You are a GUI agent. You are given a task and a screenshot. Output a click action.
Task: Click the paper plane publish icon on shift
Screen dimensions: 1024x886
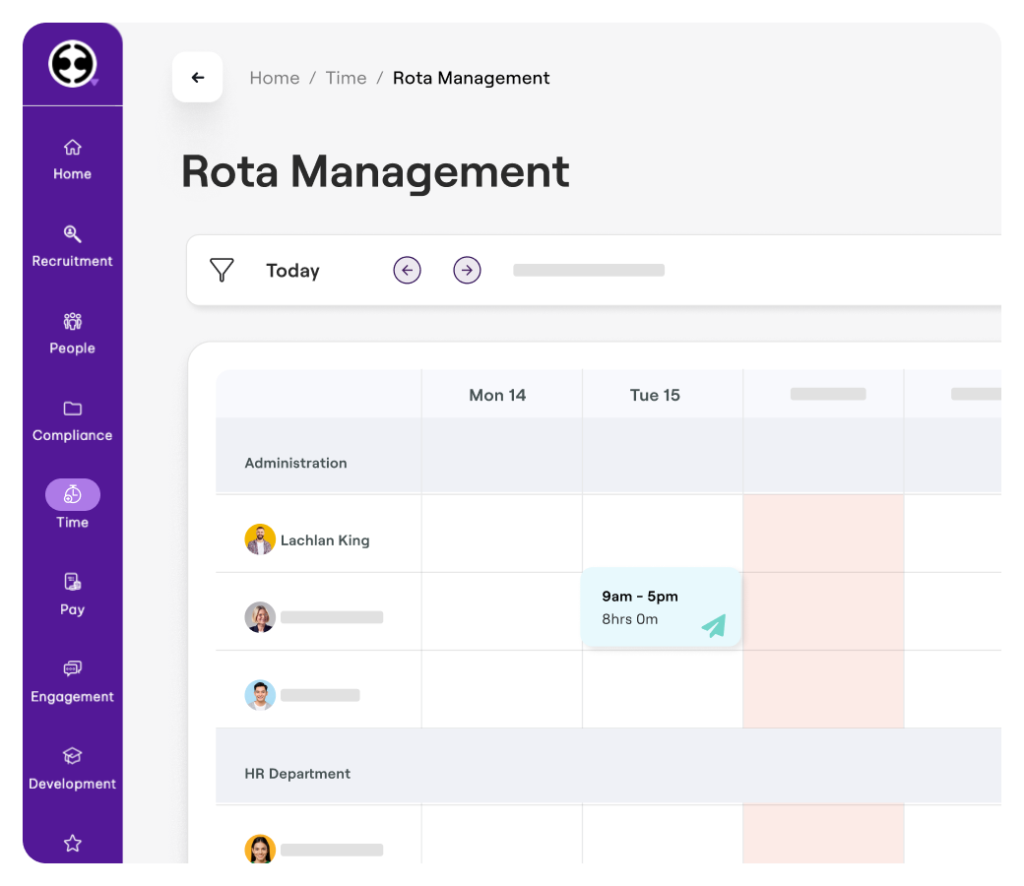pos(713,626)
